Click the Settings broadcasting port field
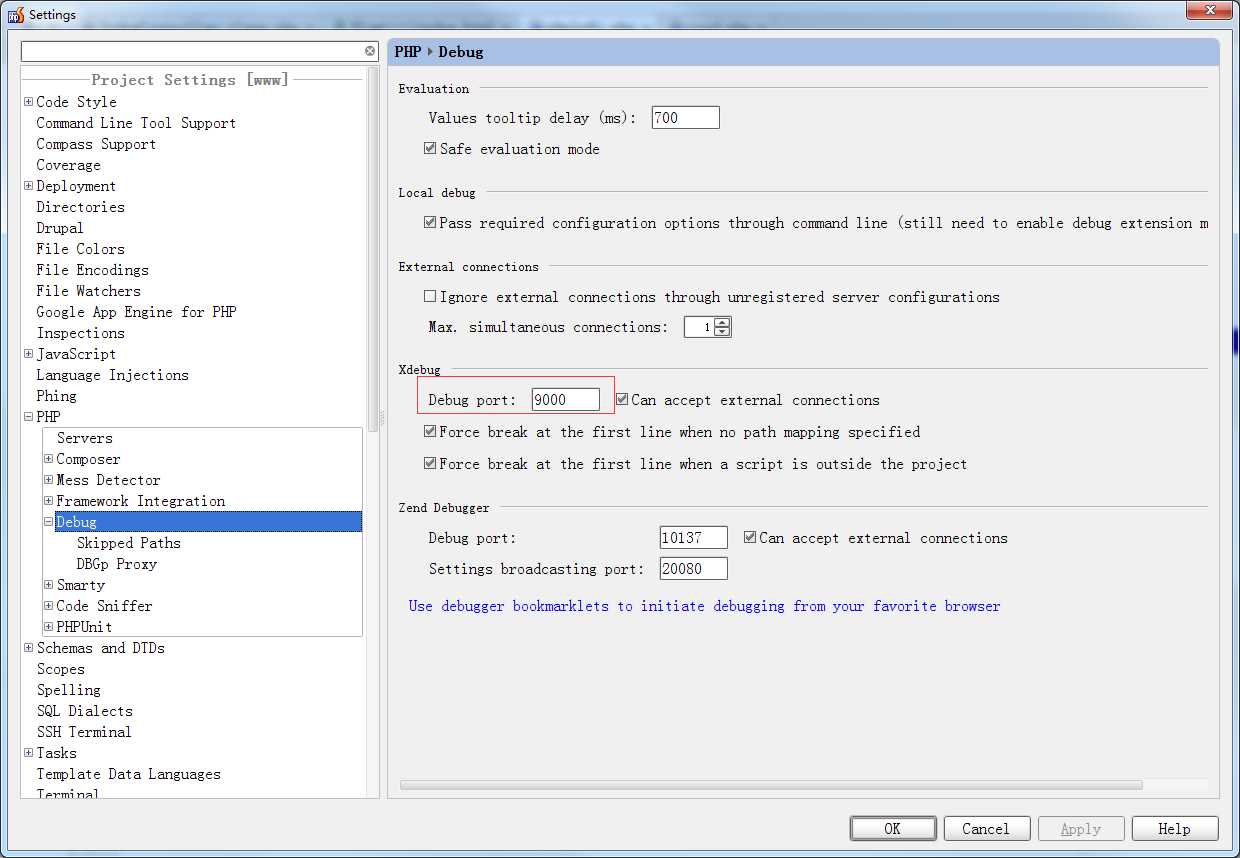This screenshot has width=1240, height=858. pyautogui.click(x=693, y=568)
